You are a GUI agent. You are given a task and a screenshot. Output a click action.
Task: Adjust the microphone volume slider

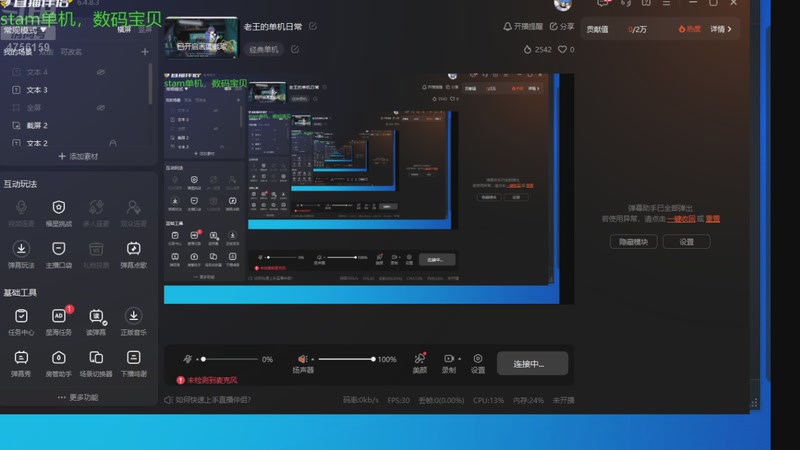click(230, 359)
